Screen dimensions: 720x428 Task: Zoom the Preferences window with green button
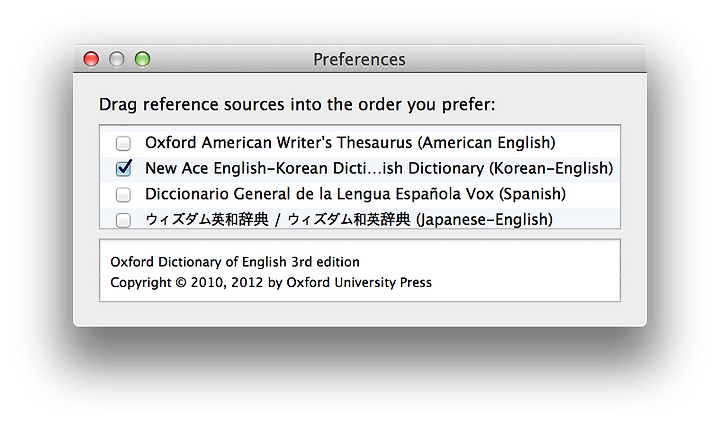(x=142, y=59)
